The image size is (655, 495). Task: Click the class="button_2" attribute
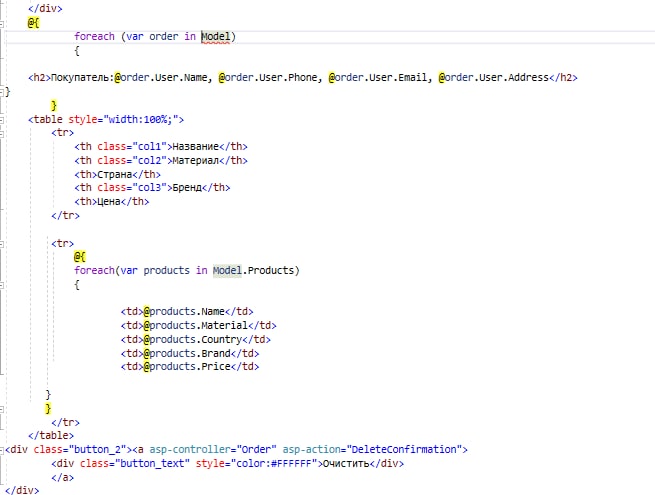click(79, 450)
